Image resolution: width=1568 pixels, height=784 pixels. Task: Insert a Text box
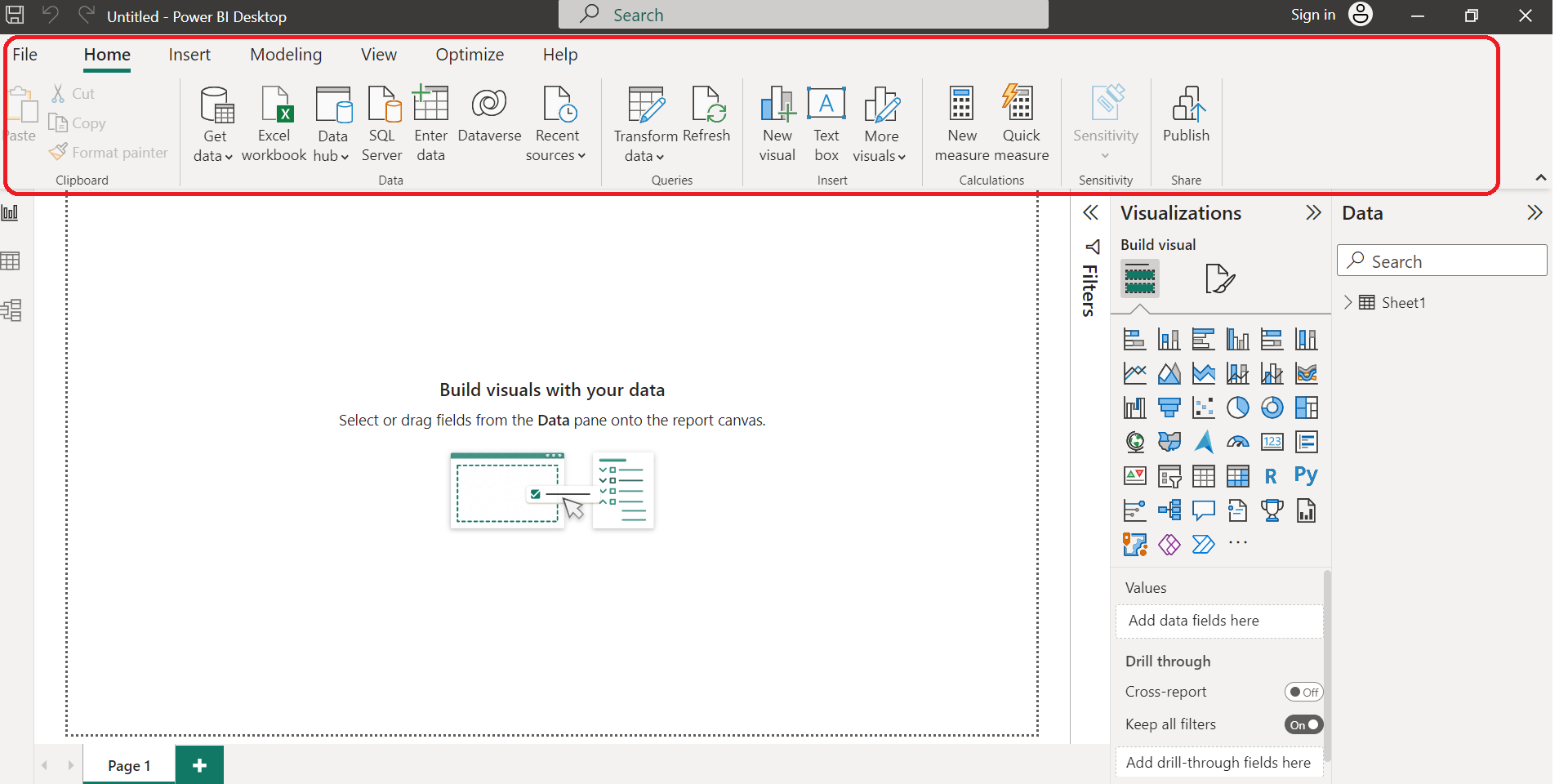tap(826, 125)
